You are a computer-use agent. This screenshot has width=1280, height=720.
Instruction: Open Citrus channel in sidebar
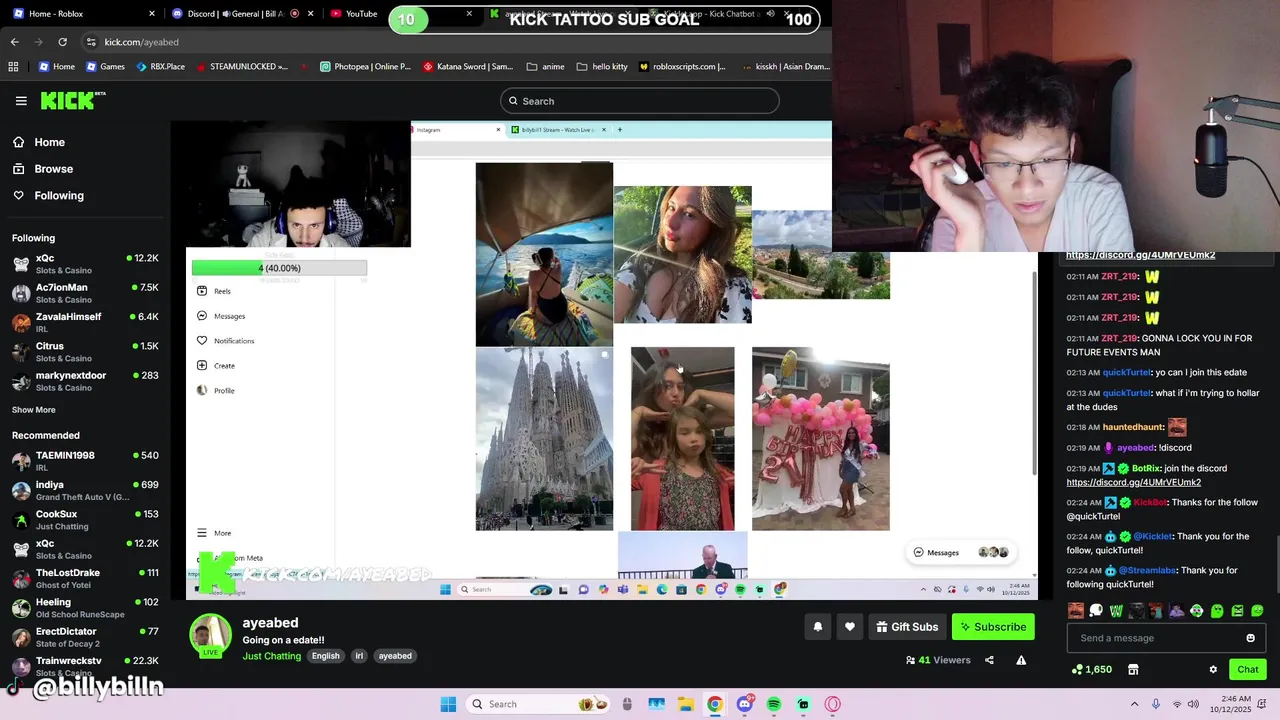[x=85, y=352]
